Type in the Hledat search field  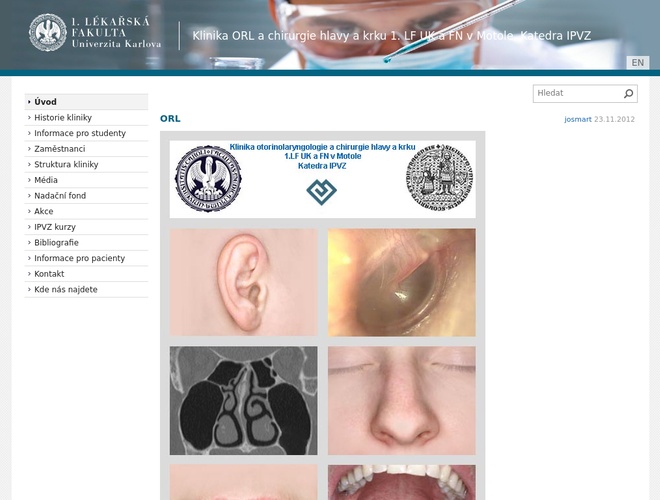[577, 94]
